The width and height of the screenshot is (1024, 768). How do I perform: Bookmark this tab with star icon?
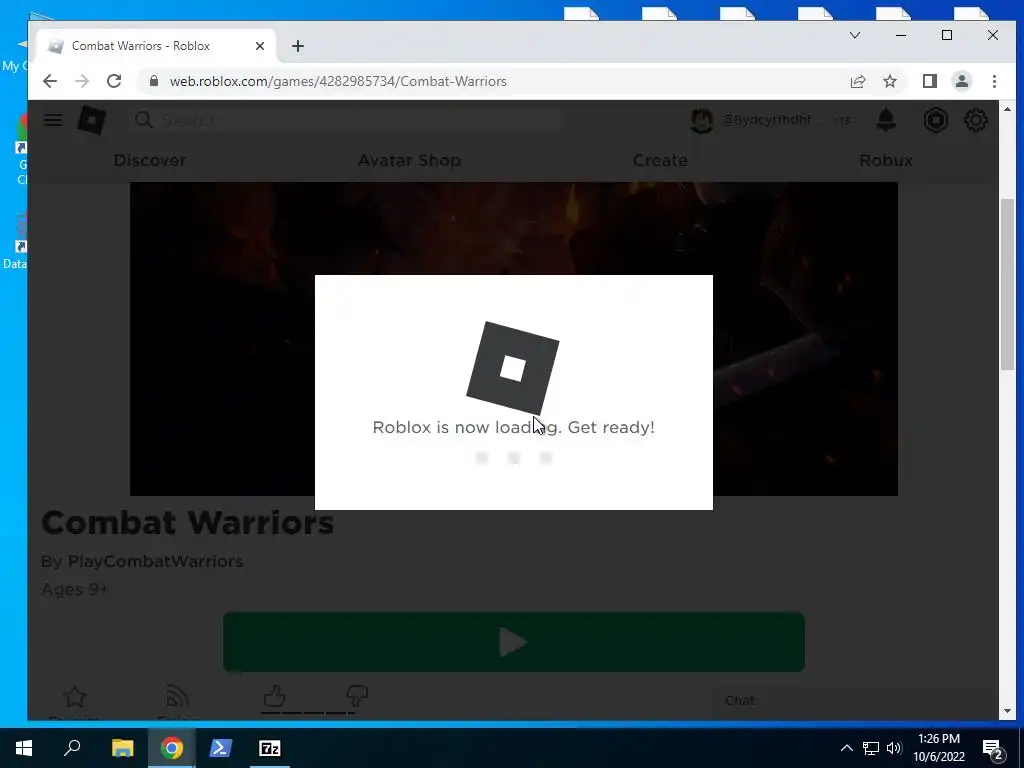pyautogui.click(x=889, y=81)
